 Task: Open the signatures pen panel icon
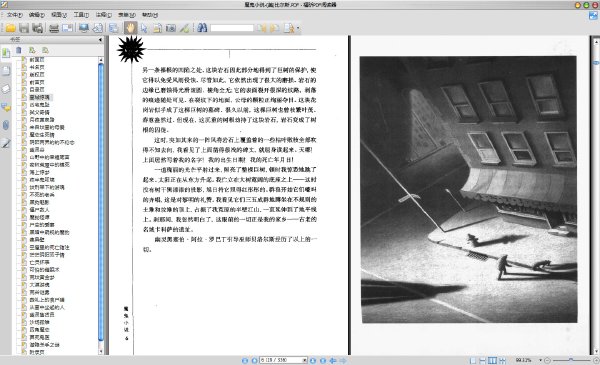(x=6, y=143)
